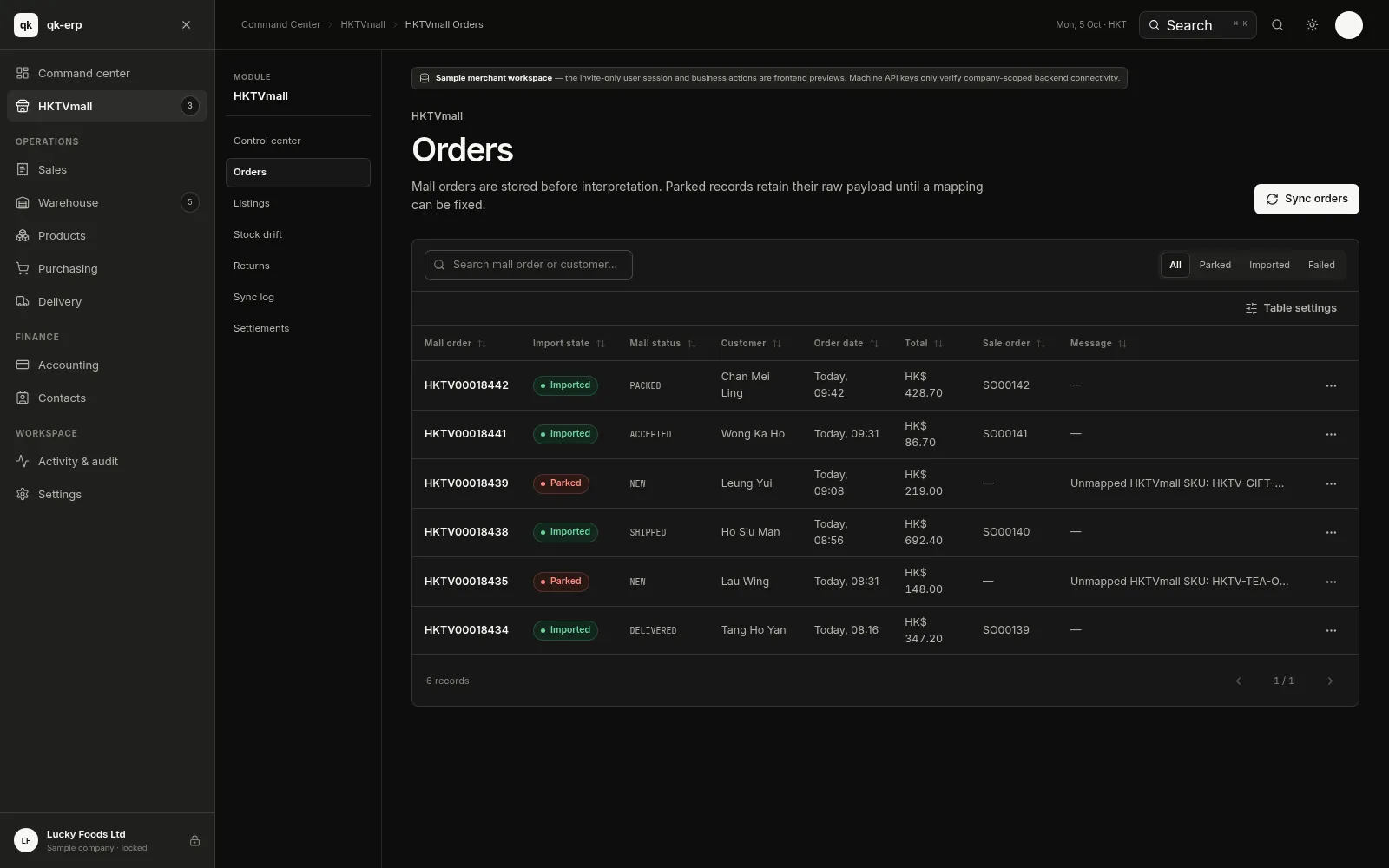Open Listings in the HKTVmall module menu
Image resolution: width=1389 pixels, height=868 pixels.
click(x=298, y=203)
